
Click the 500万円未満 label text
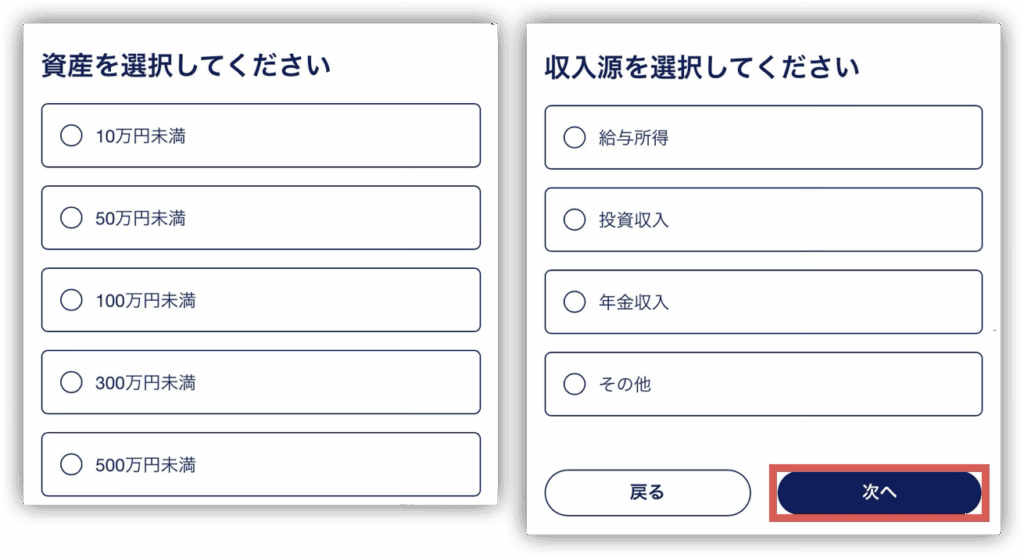pyautogui.click(x=145, y=464)
